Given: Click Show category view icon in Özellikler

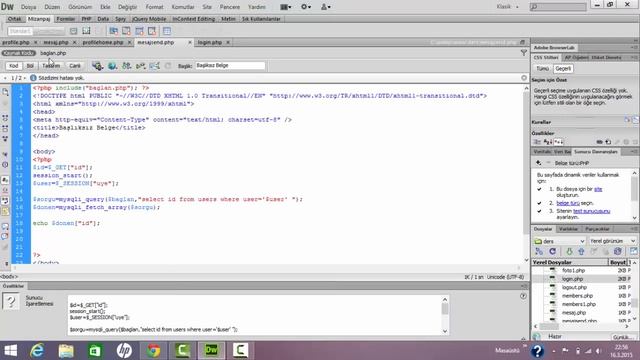Looking at the screenshot, I should (x=537, y=142).
